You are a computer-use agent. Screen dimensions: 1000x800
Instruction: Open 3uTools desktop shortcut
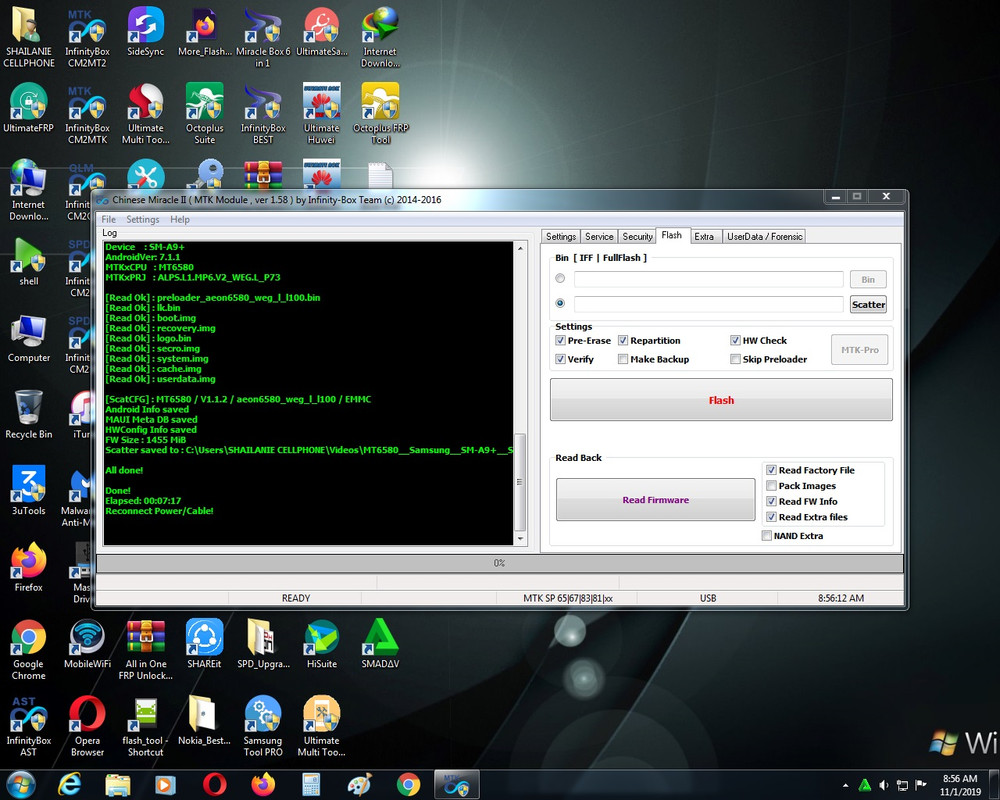tap(29, 491)
